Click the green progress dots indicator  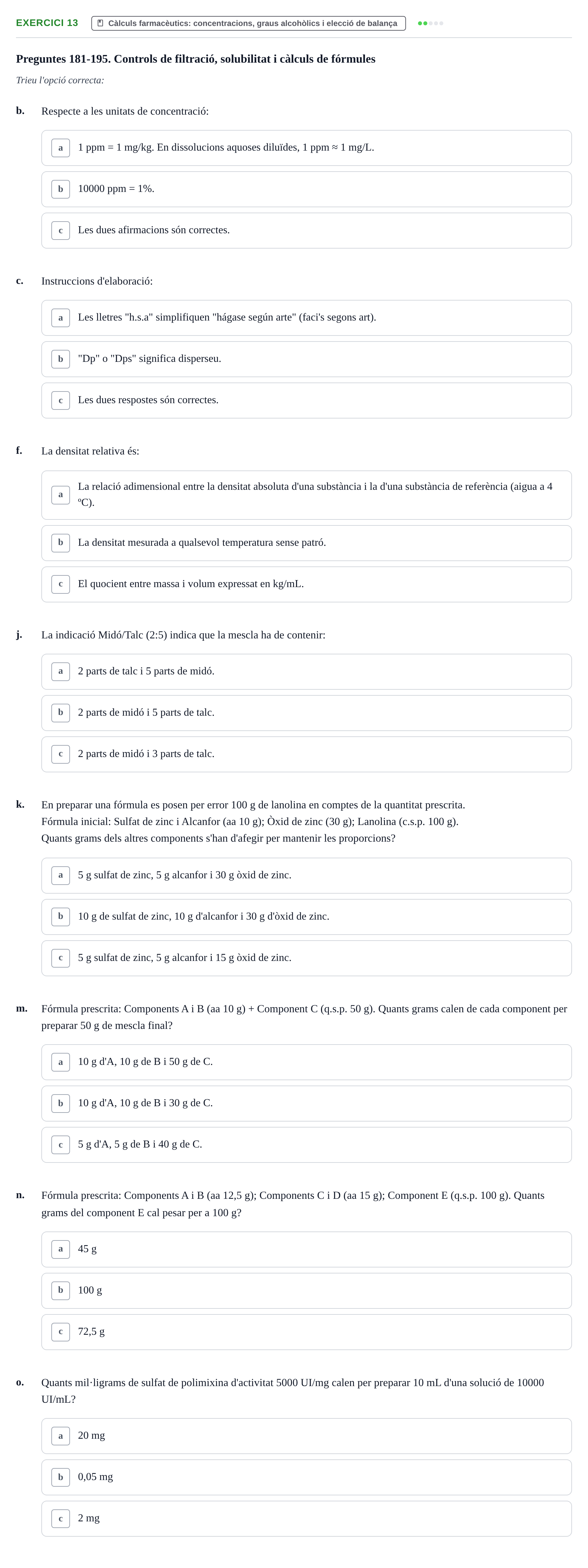coord(430,23)
